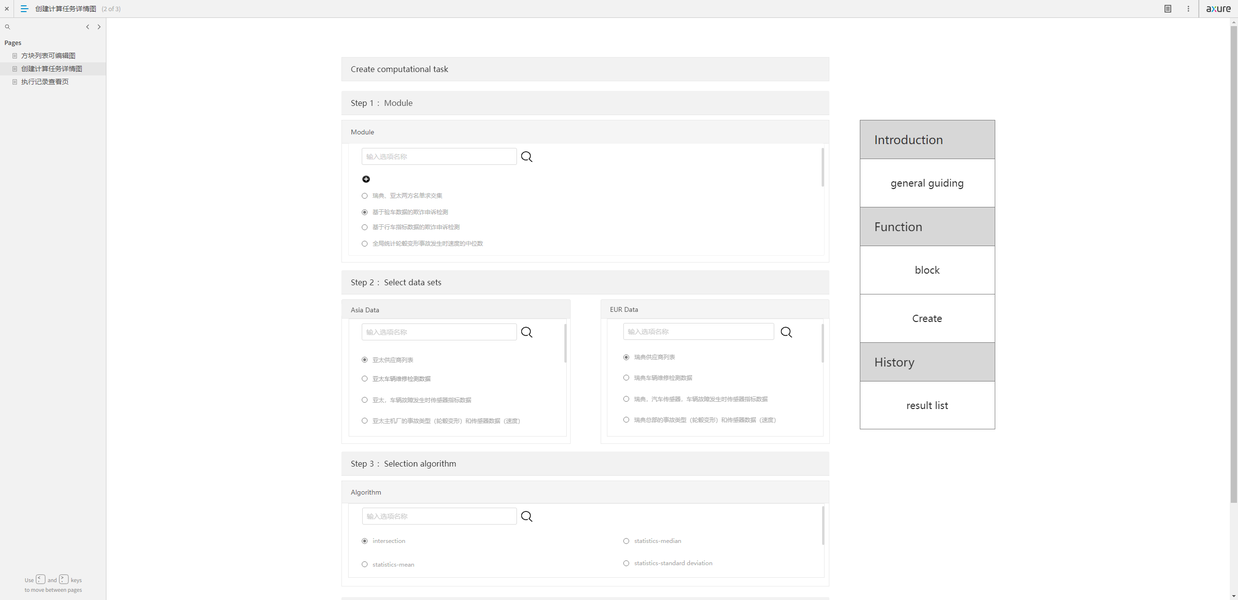Viewport: 1238px width, 600px height.
Task: Click the 'Create' navigation button
Action: click(927, 318)
